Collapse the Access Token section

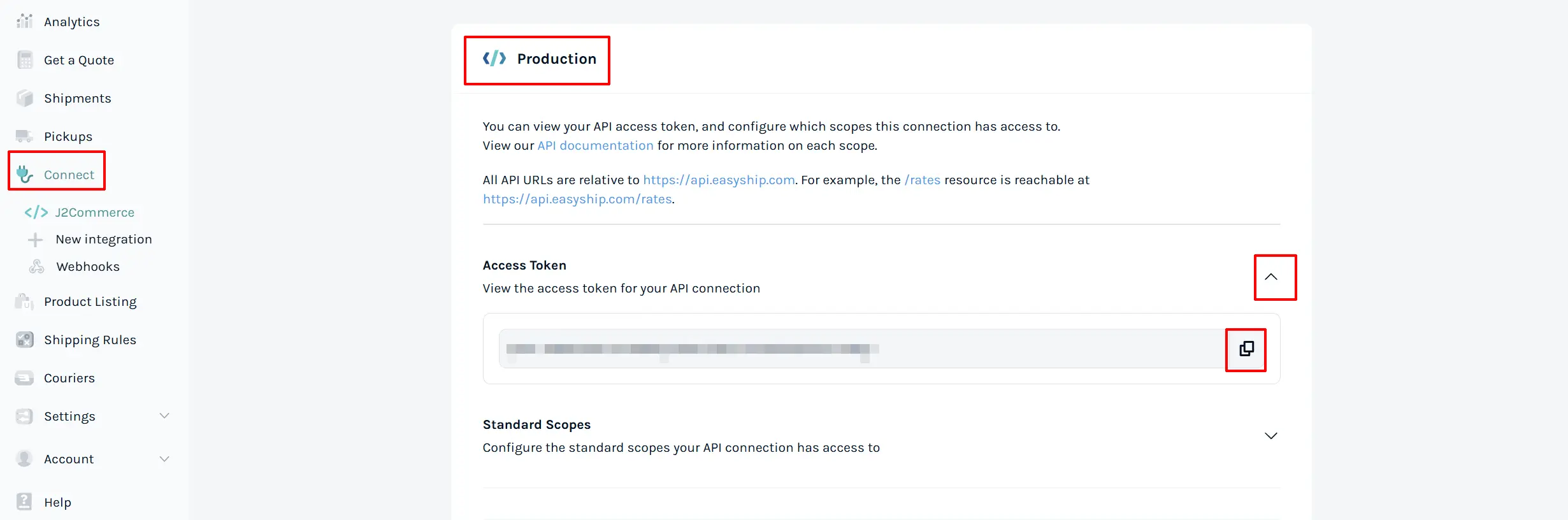[x=1270, y=277]
